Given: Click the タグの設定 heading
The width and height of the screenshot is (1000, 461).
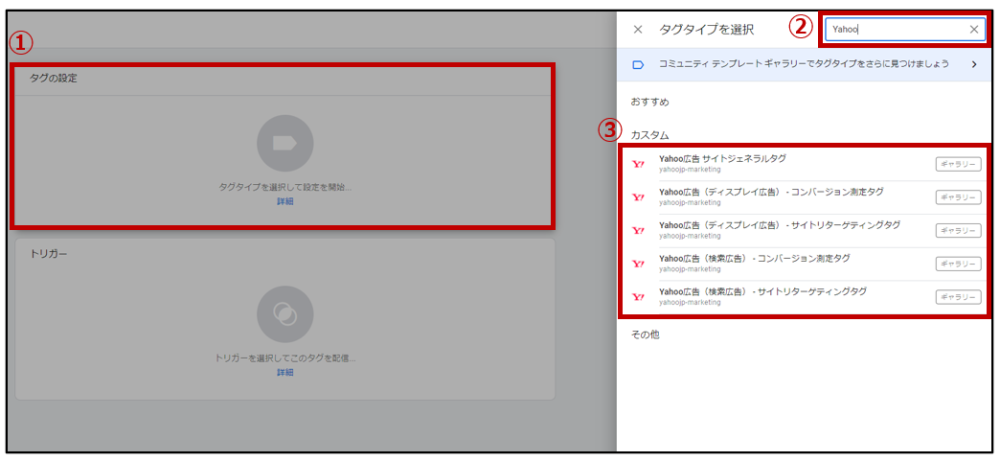Looking at the screenshot, I should (x=54, y=78).
